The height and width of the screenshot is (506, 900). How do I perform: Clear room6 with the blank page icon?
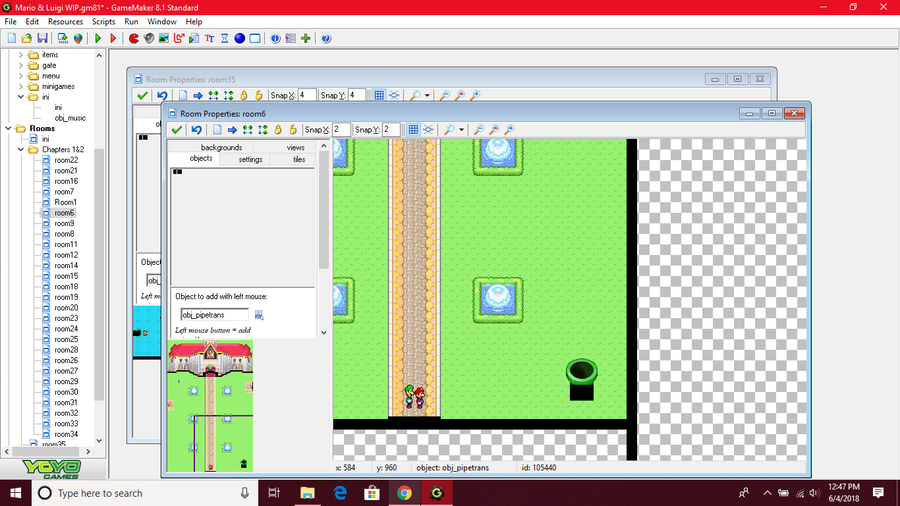(217, 130)
